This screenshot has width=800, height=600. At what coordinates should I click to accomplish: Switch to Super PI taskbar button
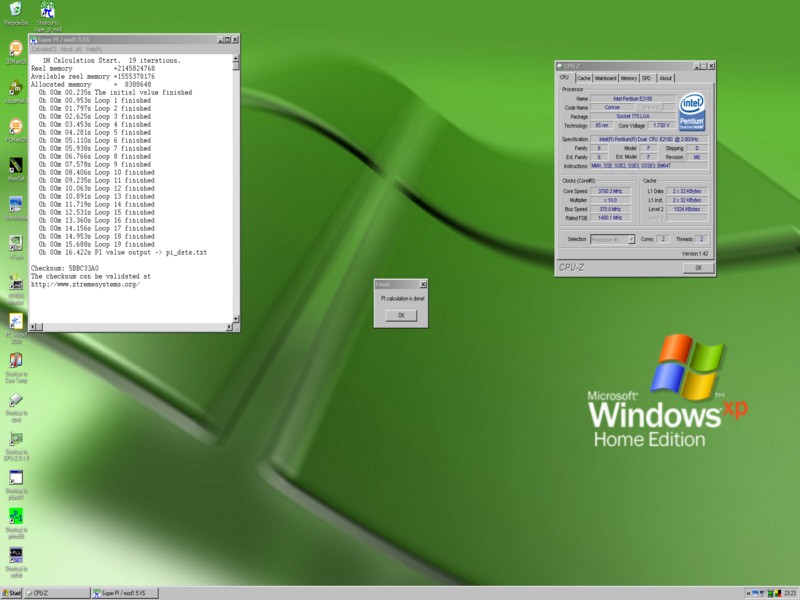pyautogui.click(x=125, y=593)
